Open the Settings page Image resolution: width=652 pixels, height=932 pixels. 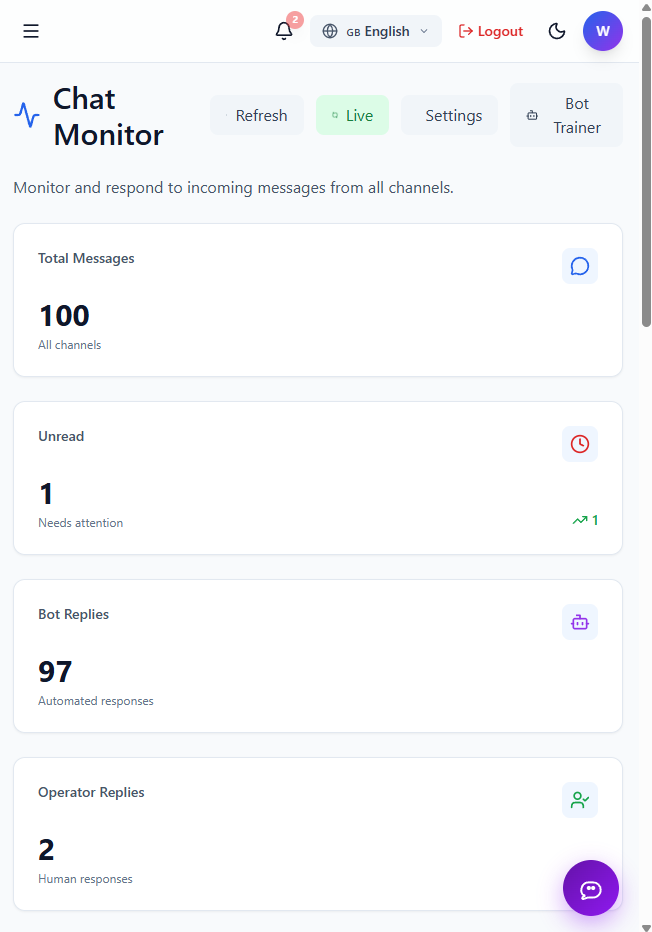click(449, 115)
